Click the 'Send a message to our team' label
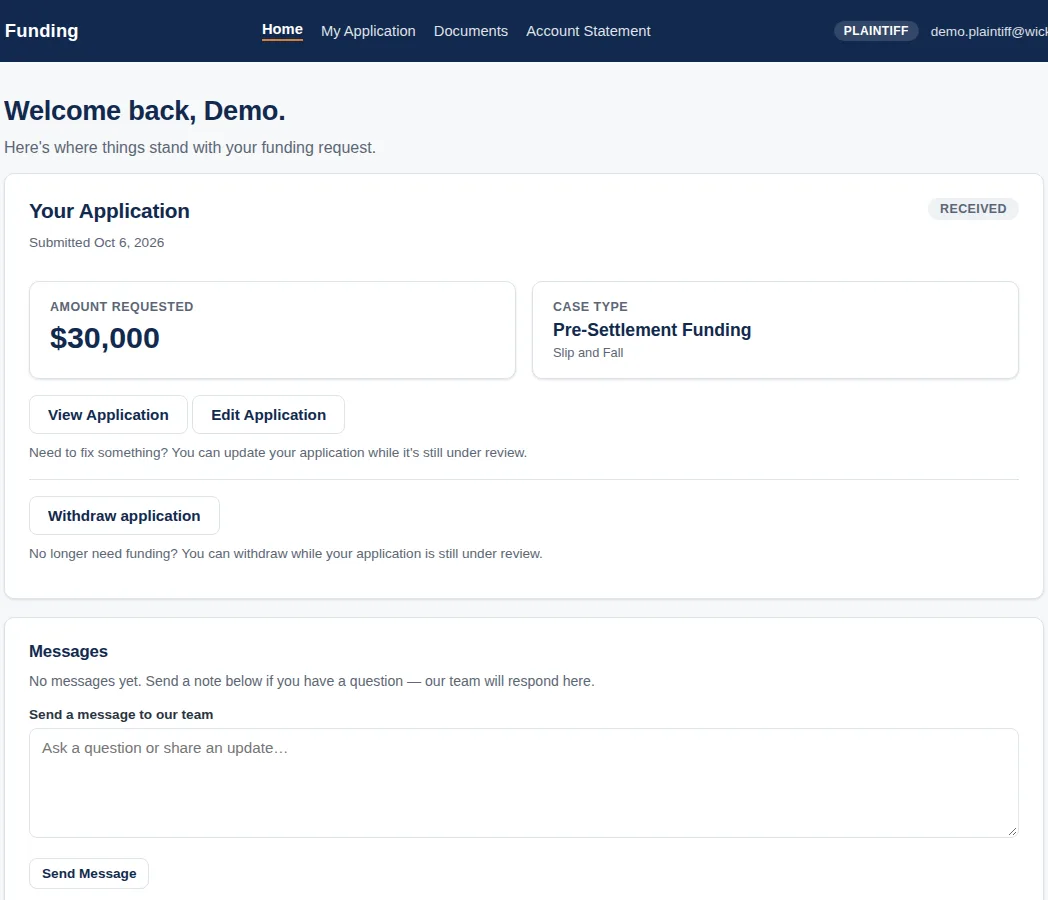 point(121,714)
